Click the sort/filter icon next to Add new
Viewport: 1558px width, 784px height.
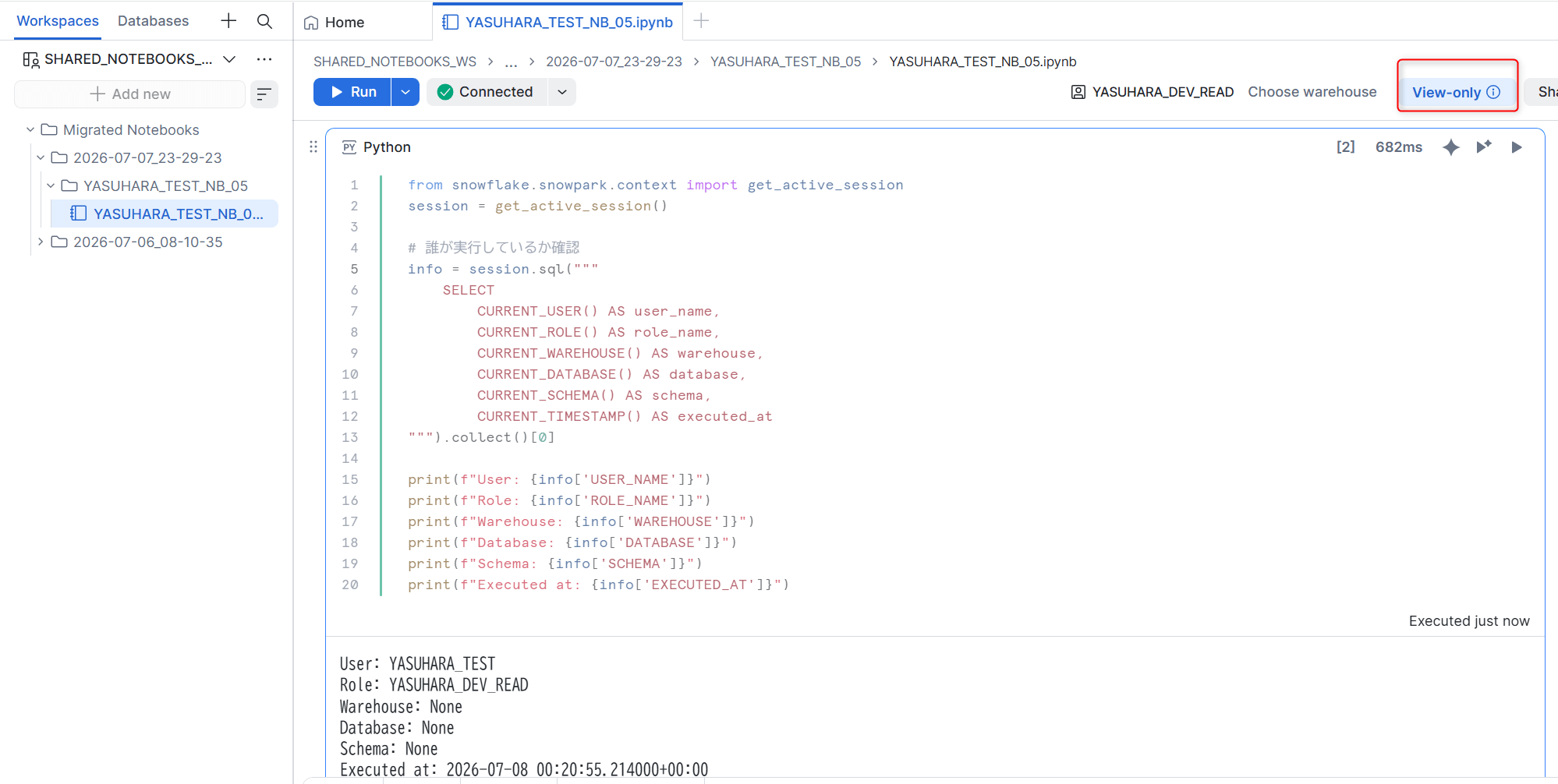point(264,94)
